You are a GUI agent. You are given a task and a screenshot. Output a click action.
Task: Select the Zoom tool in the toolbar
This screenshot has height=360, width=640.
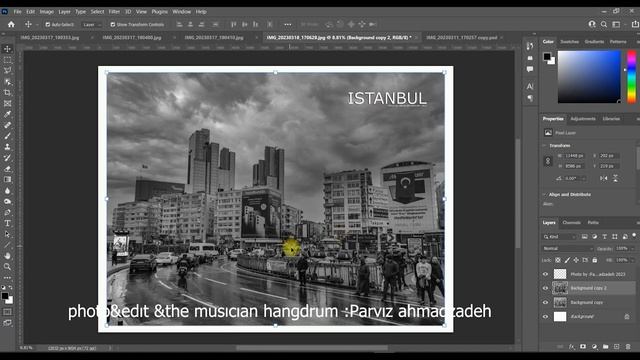(x=7, y=267)
